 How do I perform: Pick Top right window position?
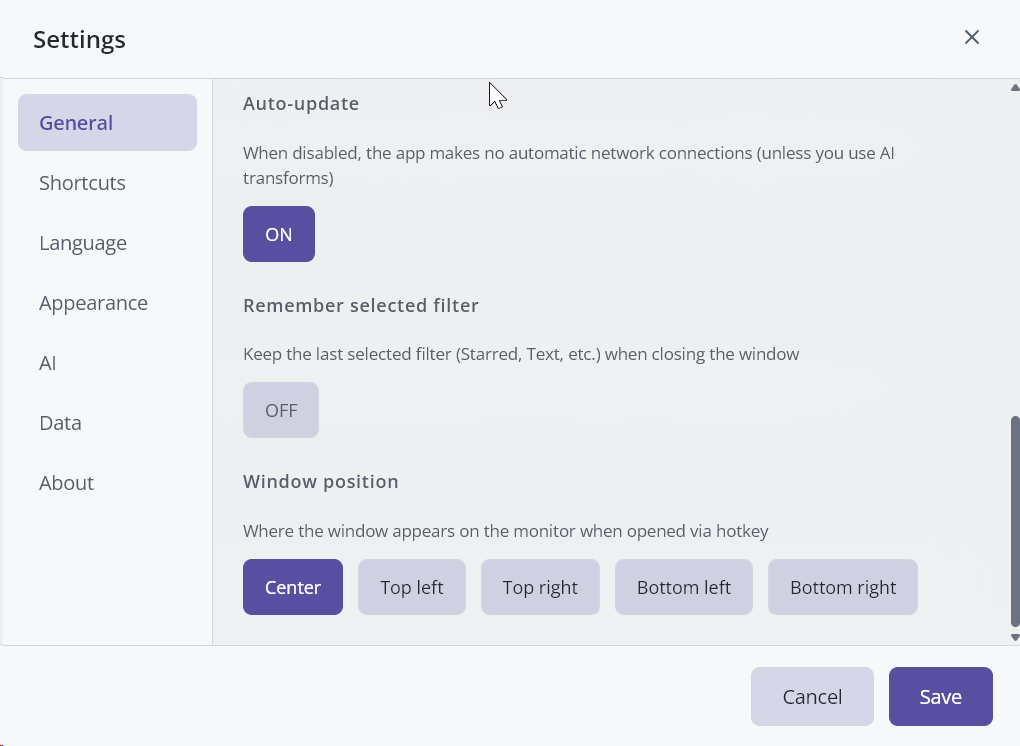[540, 587]
